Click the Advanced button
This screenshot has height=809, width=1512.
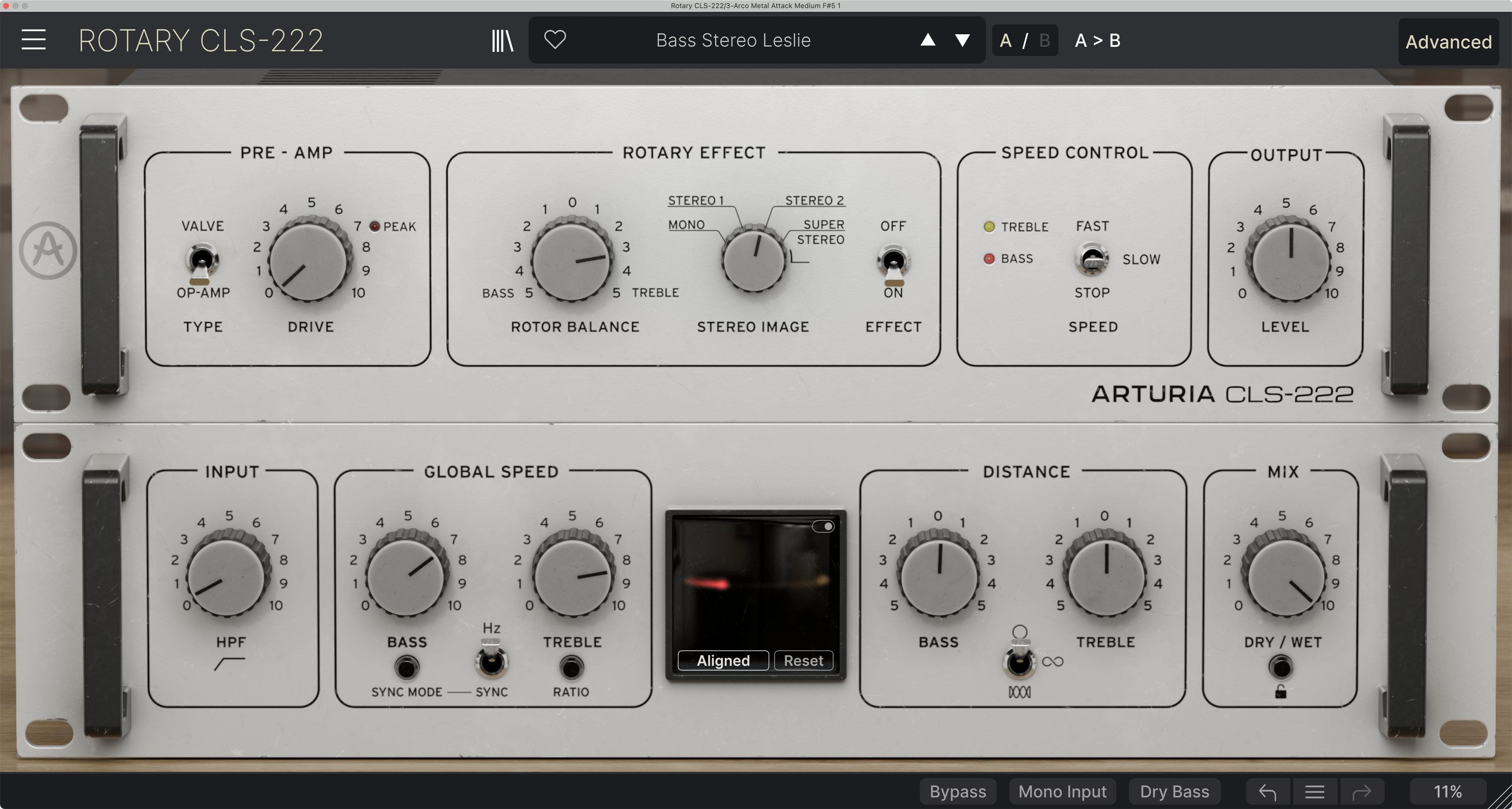[x=1447, y=42]
